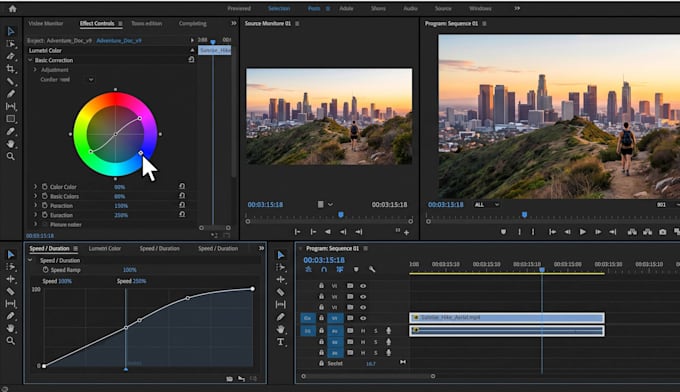
Task: Click the timeline playhead marker on ruler
Action: coord(542,269)
